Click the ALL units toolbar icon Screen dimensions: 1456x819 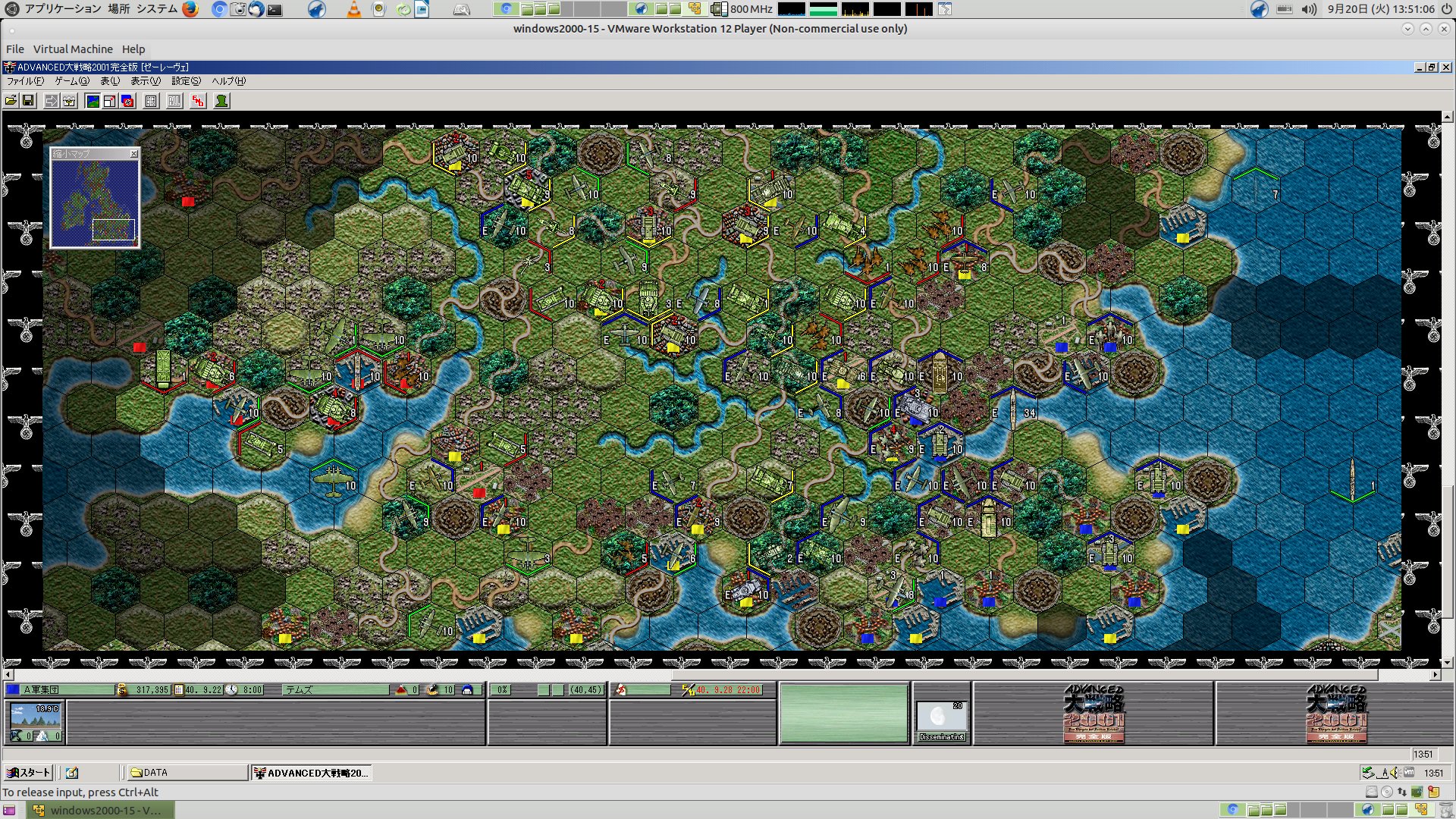coord(174,101)
